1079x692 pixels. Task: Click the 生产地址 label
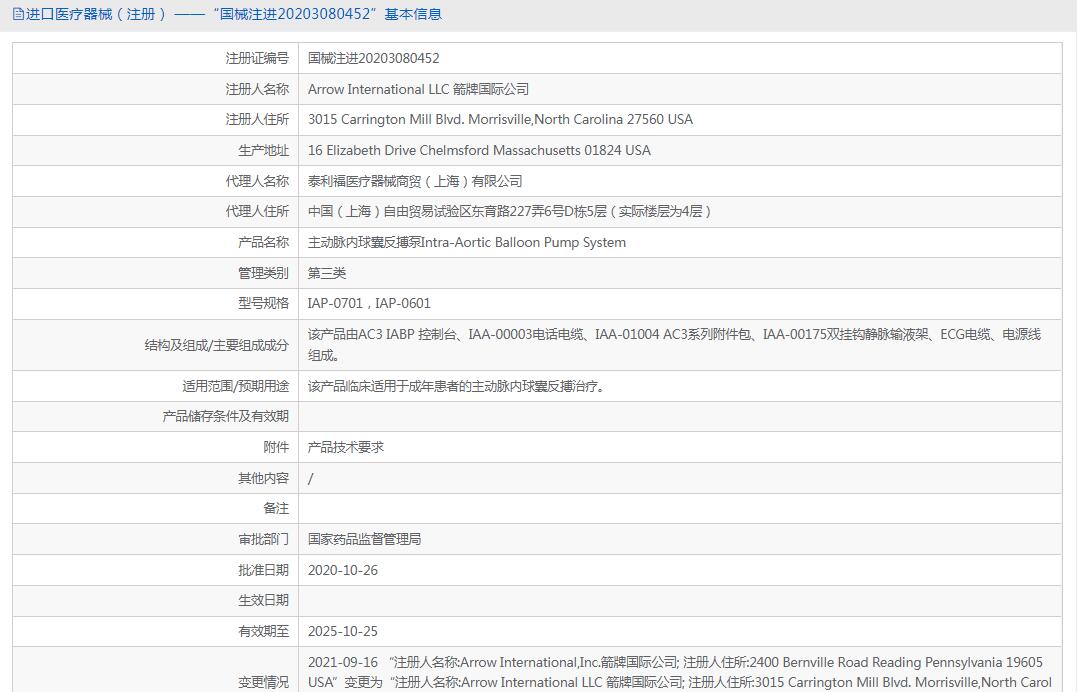pyautogui.click(x=263, y=151)
